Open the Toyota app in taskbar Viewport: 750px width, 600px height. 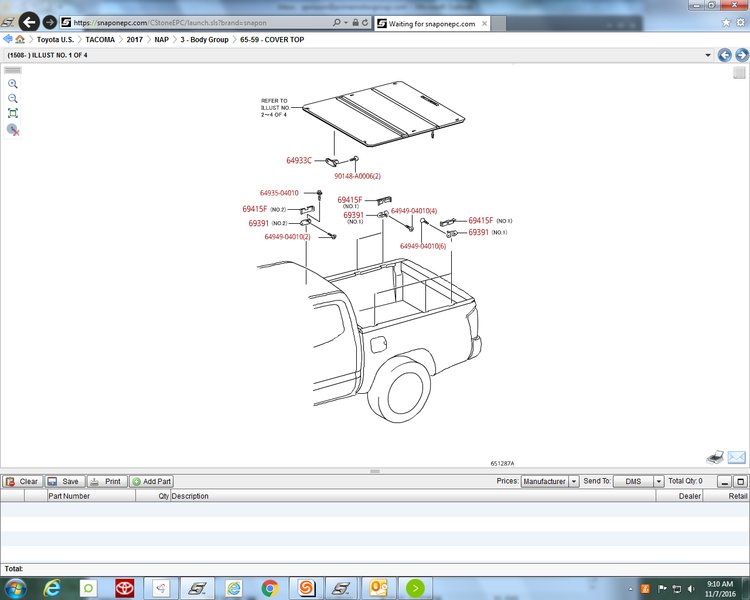125,589
